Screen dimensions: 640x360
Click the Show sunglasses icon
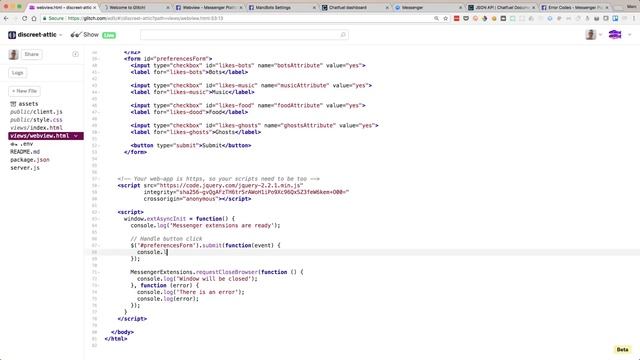coord(76,35)
